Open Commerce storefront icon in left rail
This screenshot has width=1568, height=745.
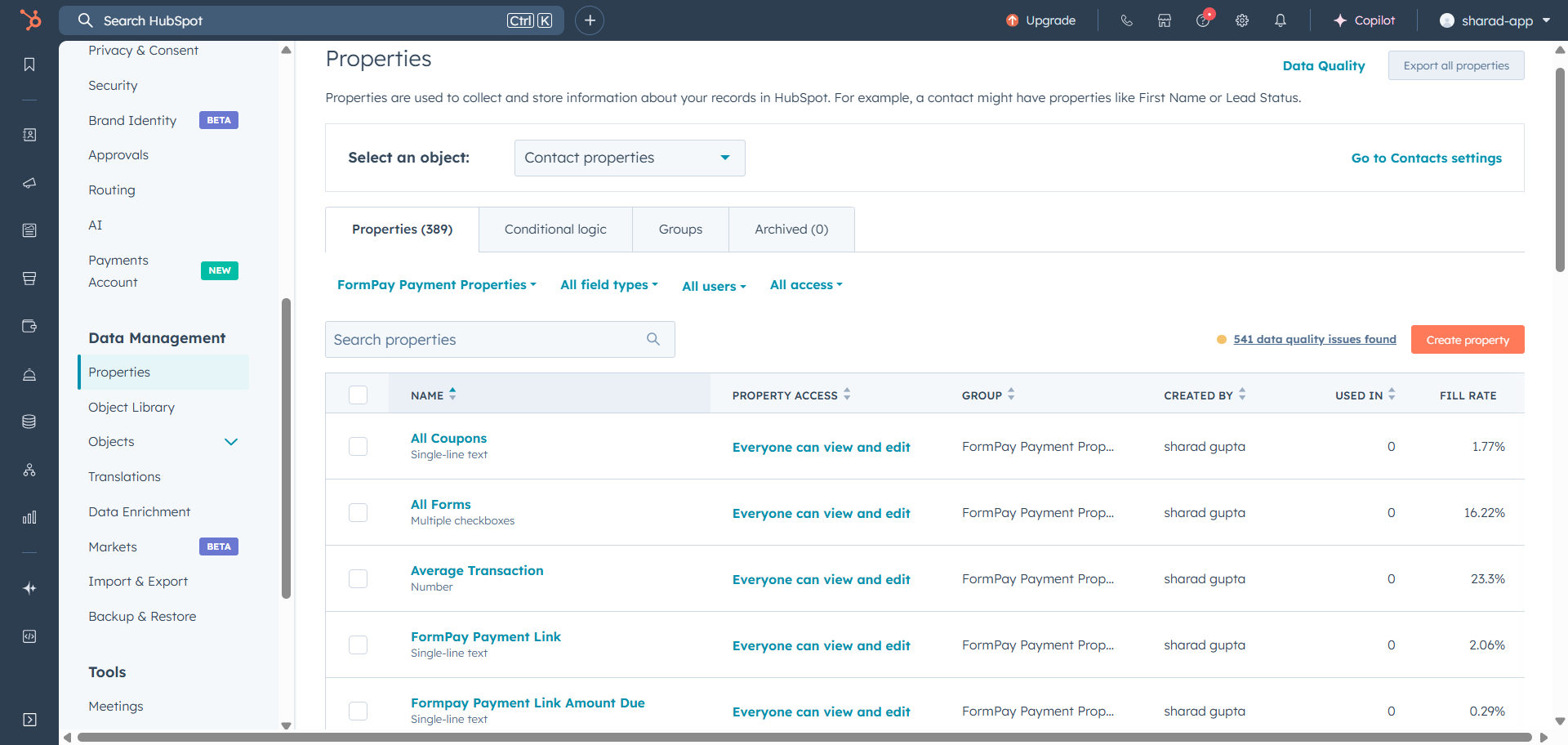tap(29, 279)
